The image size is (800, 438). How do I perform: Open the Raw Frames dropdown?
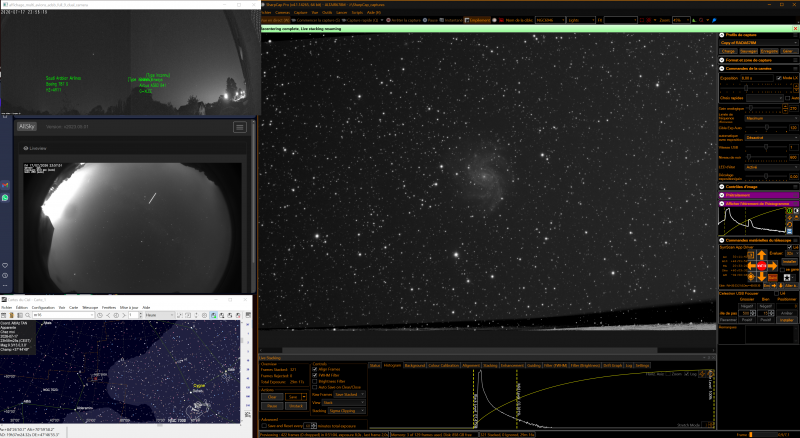pyautogui.click(x=349, y=395)
